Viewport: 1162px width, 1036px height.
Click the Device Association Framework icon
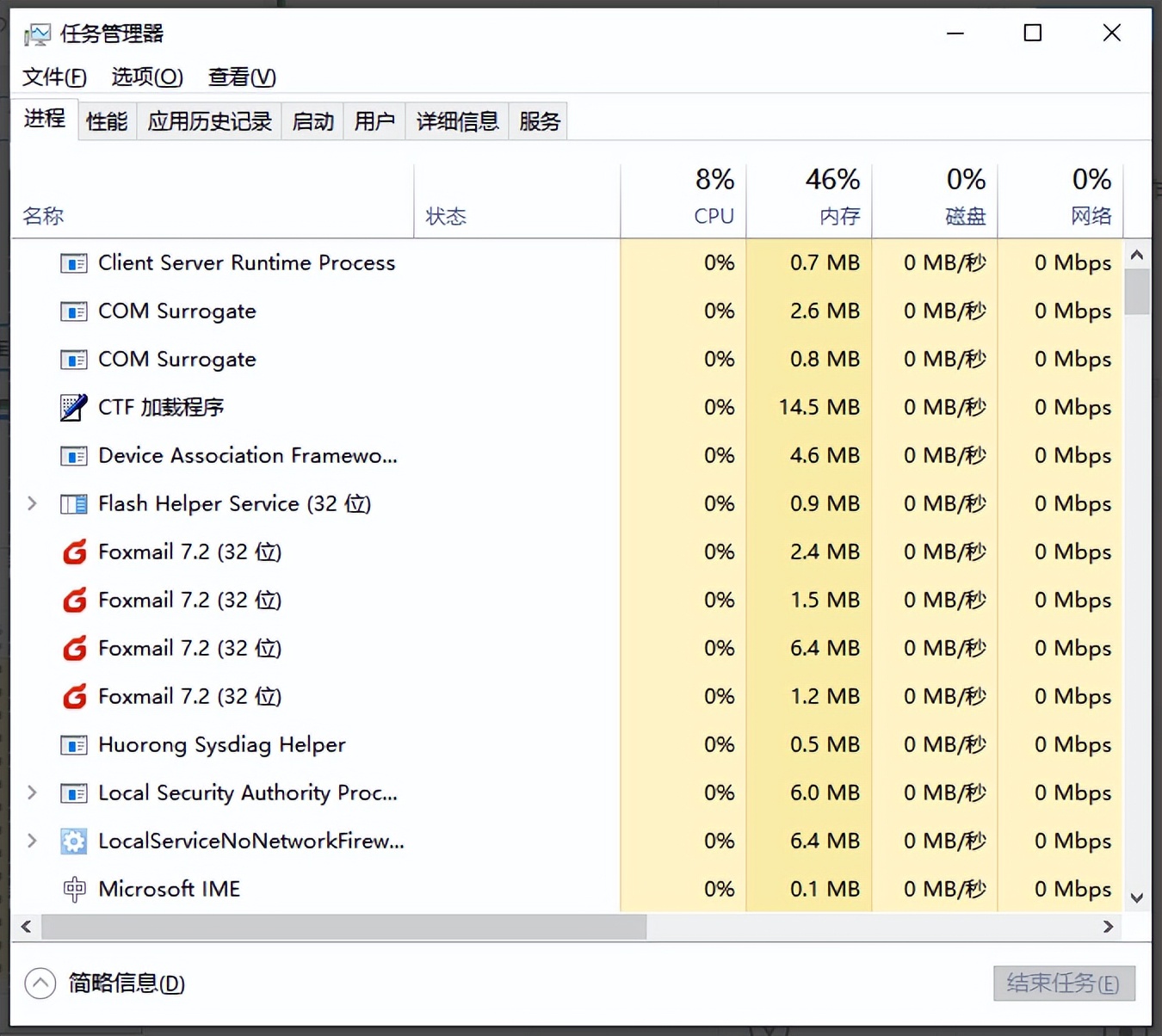tap(74, 455)
